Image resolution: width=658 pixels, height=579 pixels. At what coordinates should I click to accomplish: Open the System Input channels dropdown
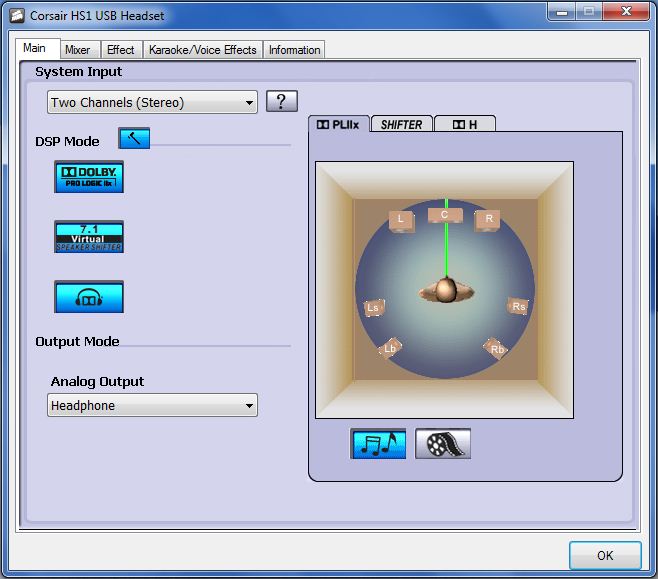pyautogui.click(x=152, y=102)
